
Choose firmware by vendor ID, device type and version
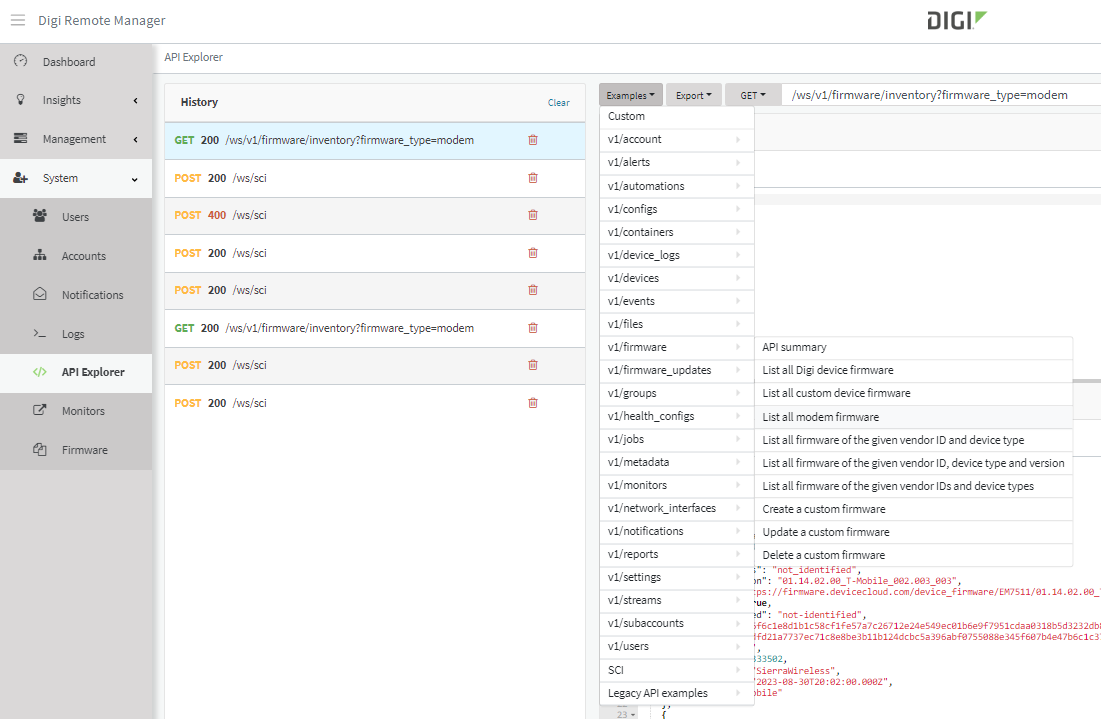914,463
